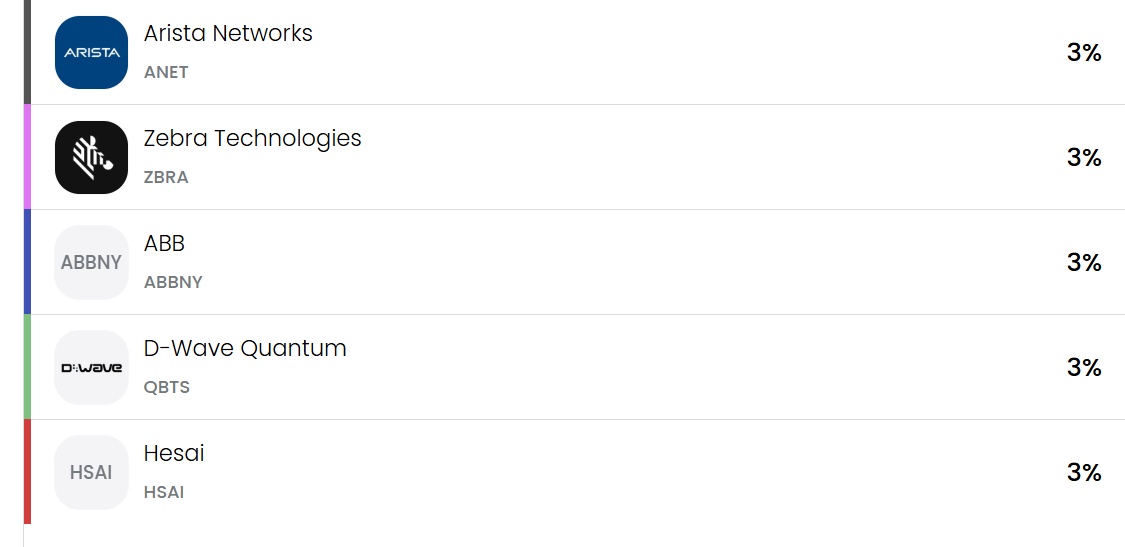Open the D-Wave Quantum holding name
Viewport: 1125px width, 547px height.
pyautogui.click(x=245, y=348)
